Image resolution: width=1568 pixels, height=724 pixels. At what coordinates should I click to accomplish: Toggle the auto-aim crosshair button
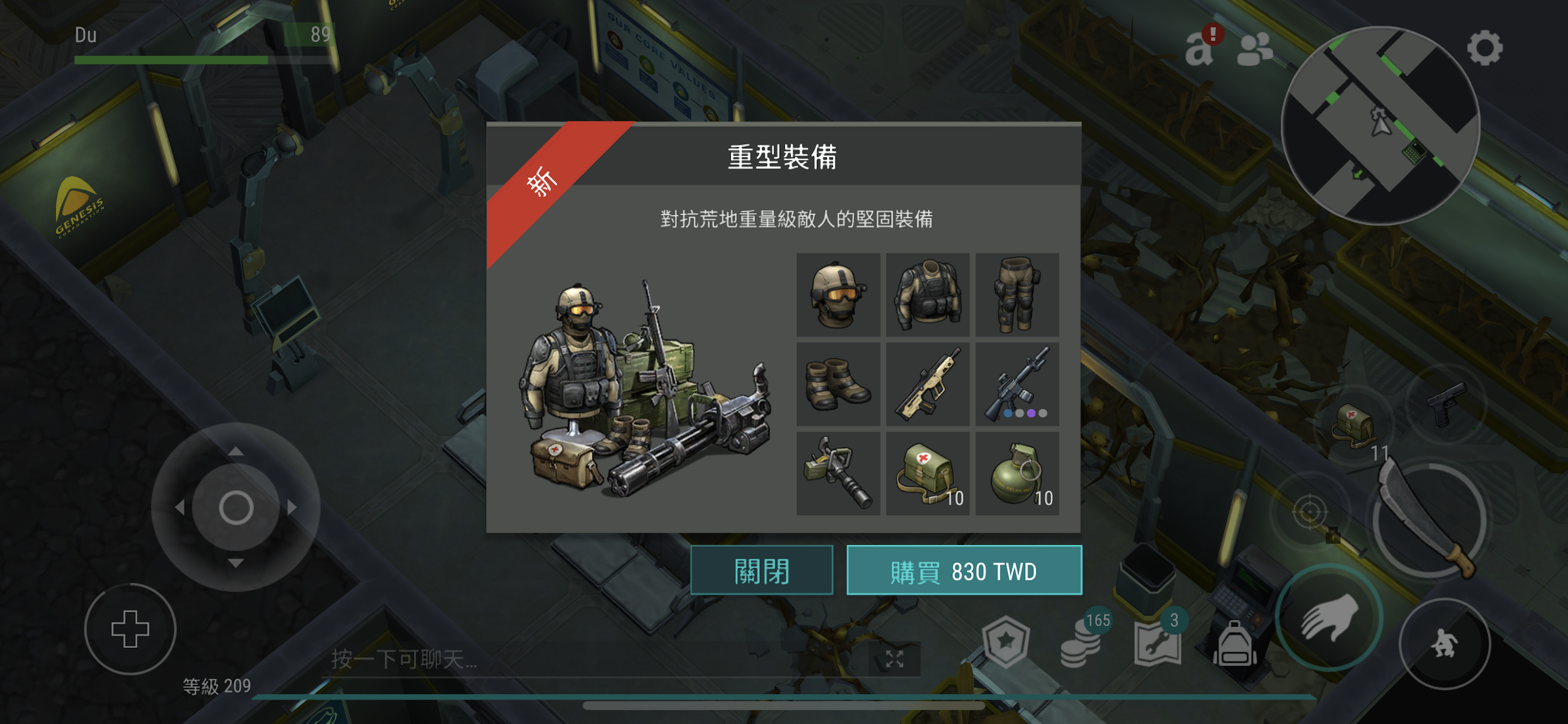pos(1310,512)
